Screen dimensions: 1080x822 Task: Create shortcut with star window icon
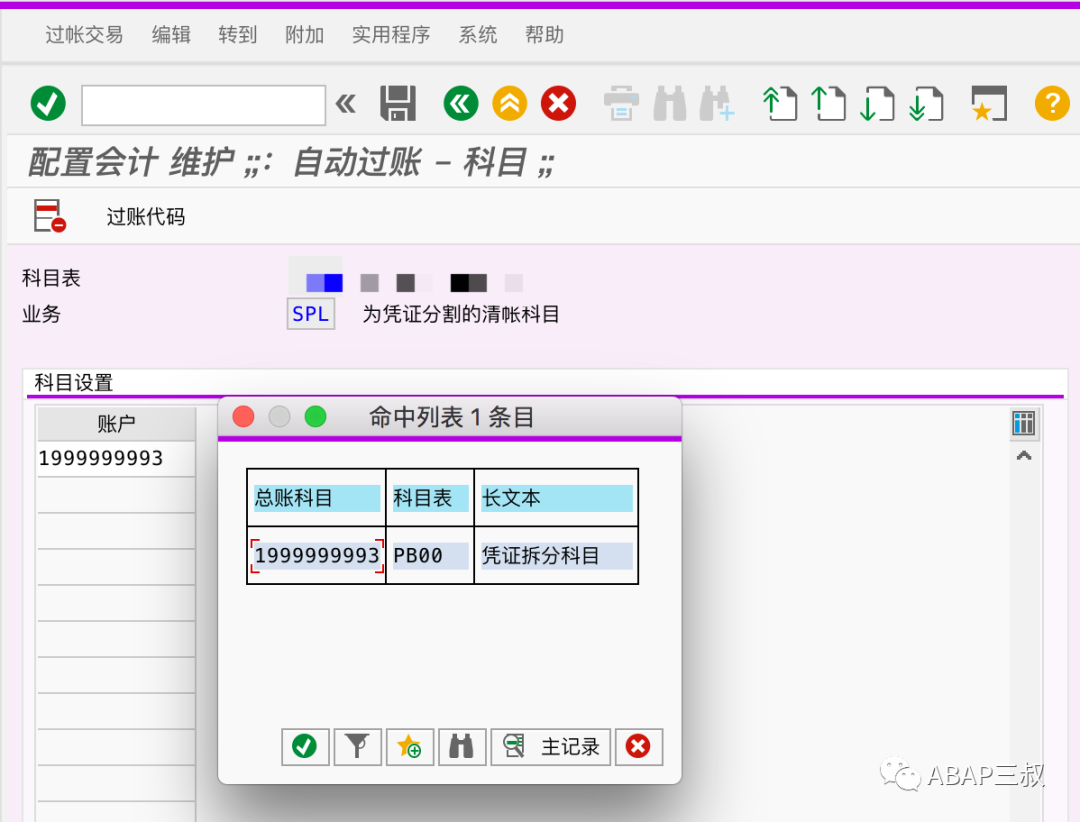(989, 104)
